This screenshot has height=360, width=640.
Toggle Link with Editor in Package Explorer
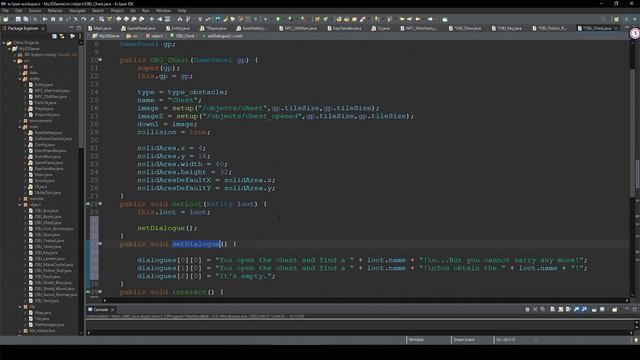62,36
